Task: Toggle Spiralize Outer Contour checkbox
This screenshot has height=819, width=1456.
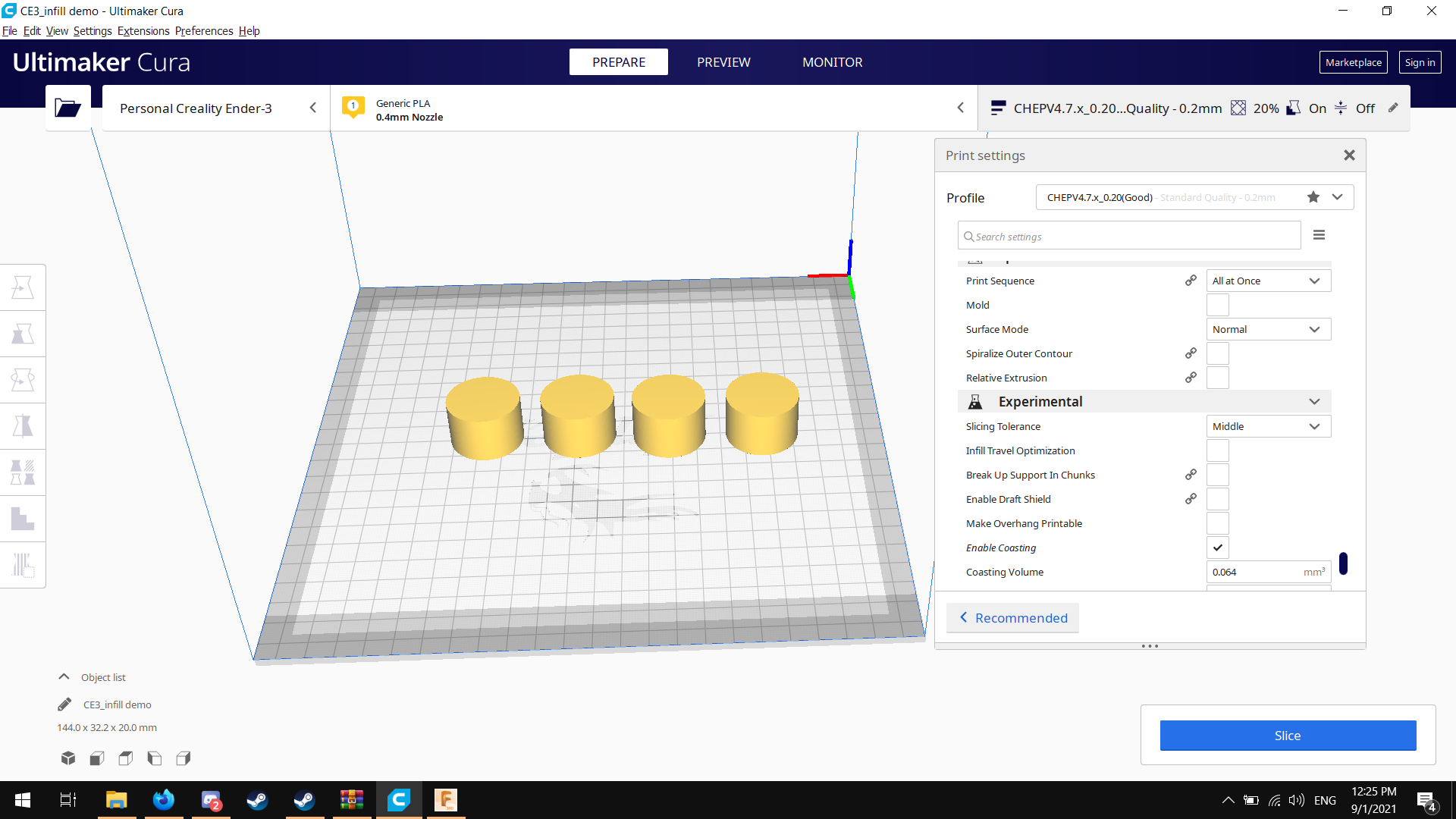Action: coord(1217,353)
